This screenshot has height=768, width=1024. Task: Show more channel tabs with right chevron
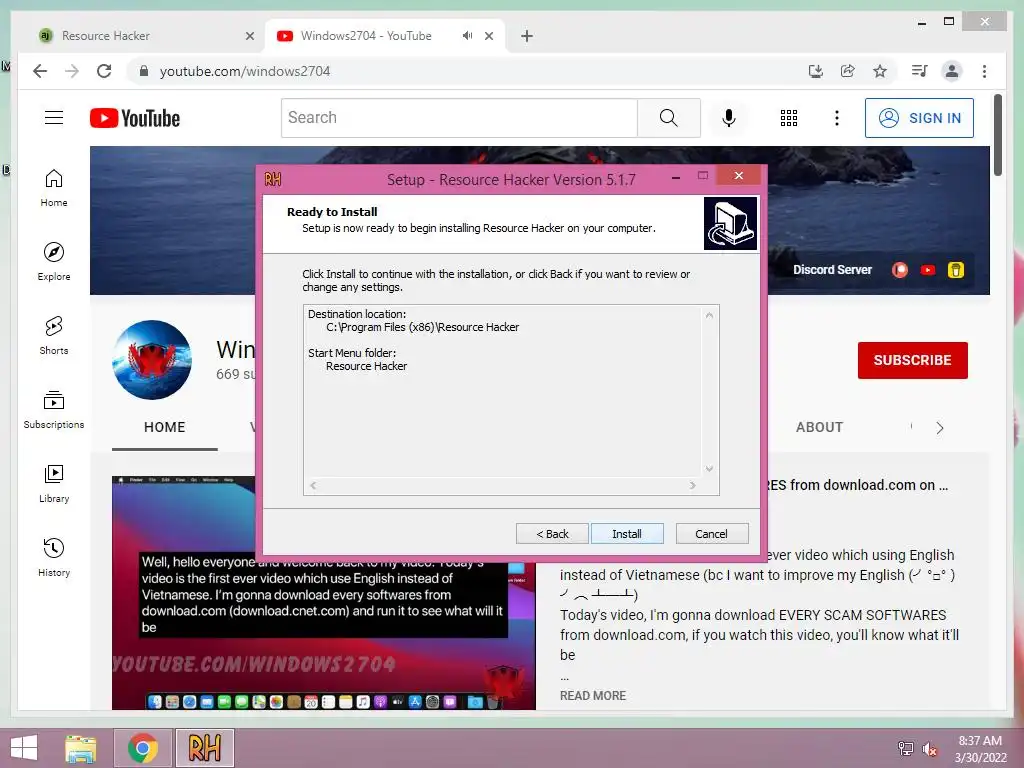pos(939,428)
